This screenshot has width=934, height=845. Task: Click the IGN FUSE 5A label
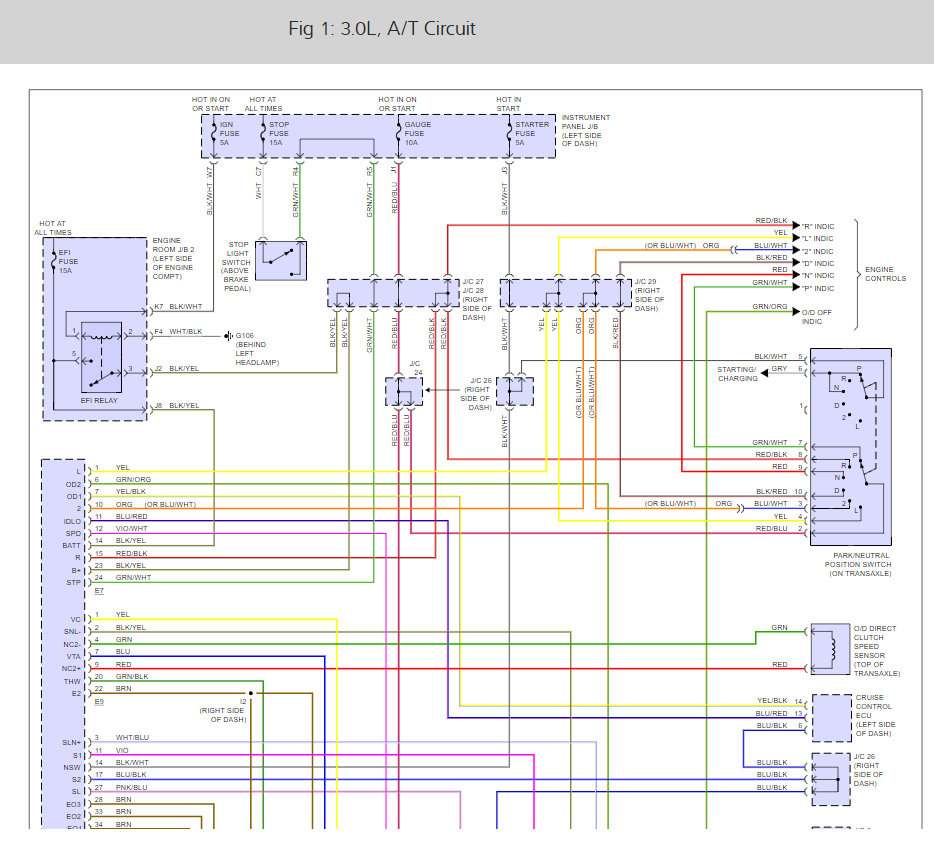click(229, 134)
